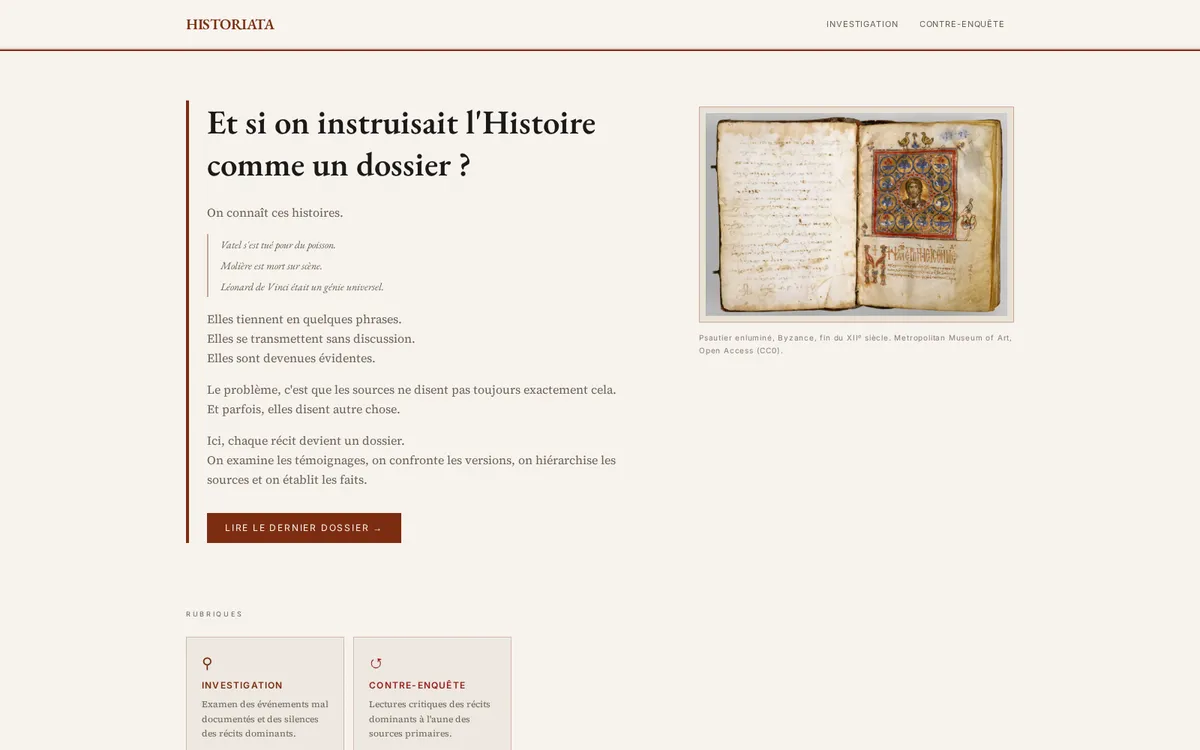Image resolution: width=1200 pixels, height=750 pixels.
Task: Click the line 'Elles tiennent en quelques phrases.'
Action: tap(304, 319)
